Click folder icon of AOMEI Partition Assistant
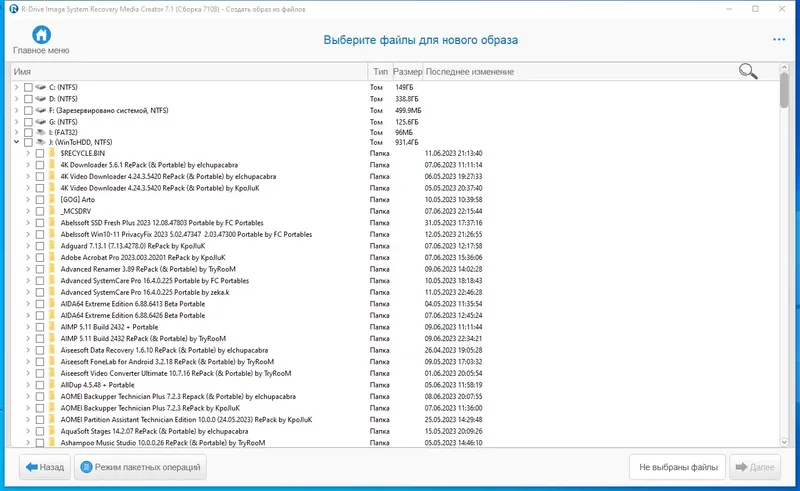Screen dimensions: 800x491 52,420
